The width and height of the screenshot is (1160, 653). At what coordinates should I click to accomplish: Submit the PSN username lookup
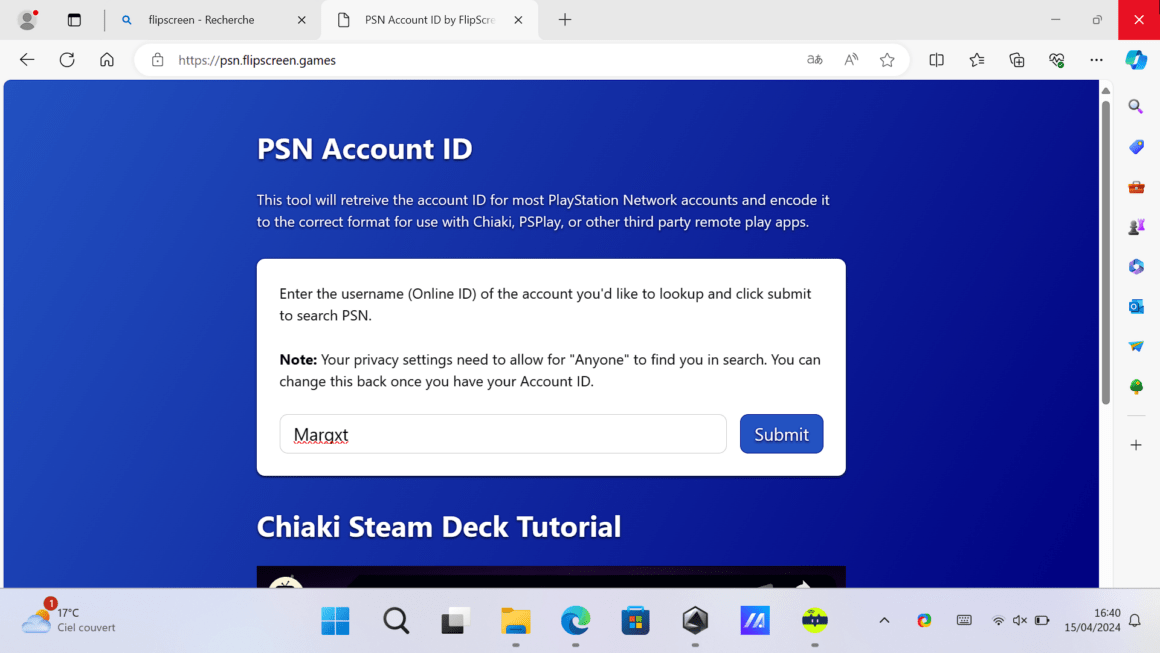pyautogui.click(x=781, y=434)
